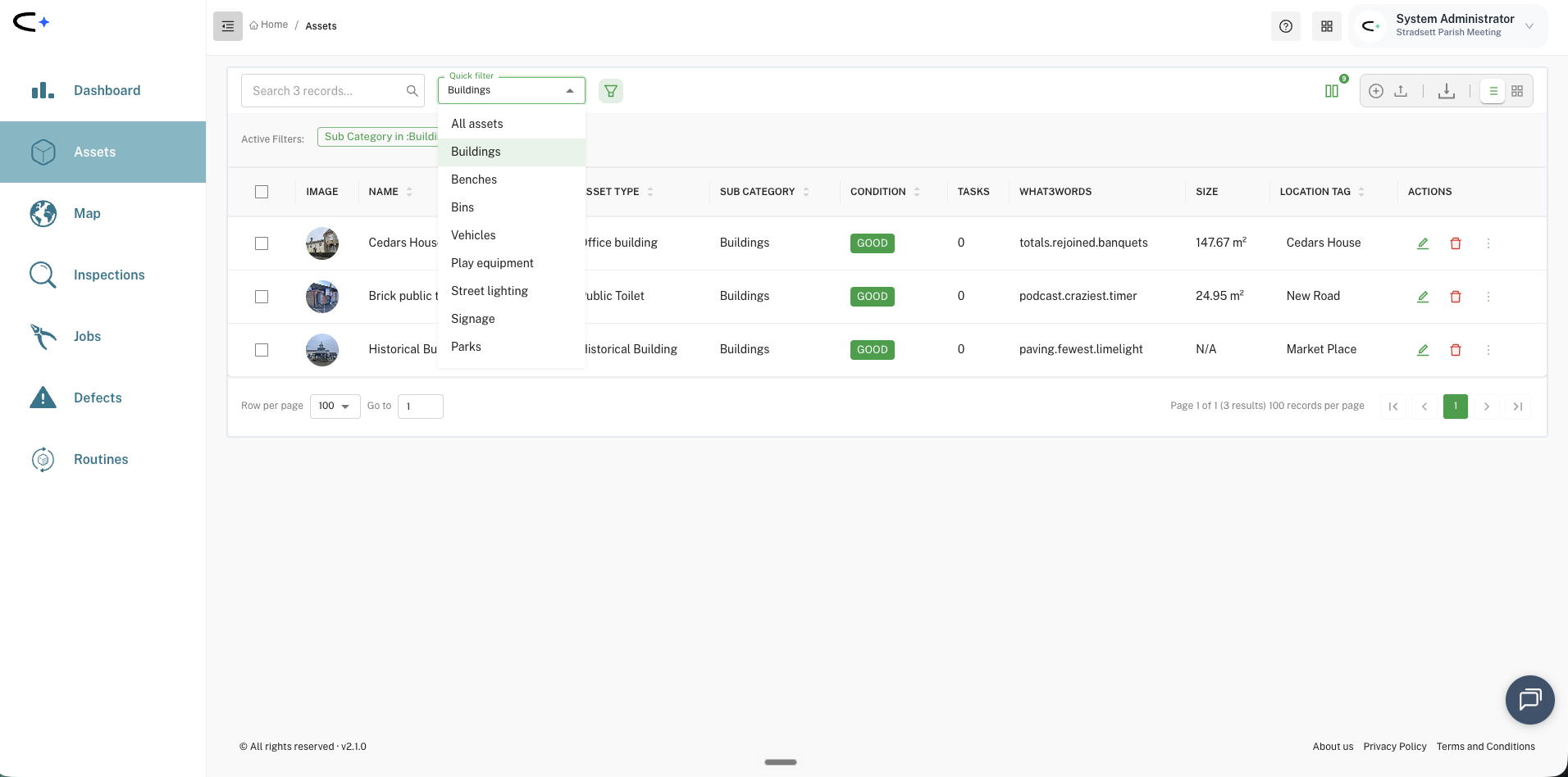Open more actions for Cedars House
This screenshot has height=777, width=1568.
click(x=1488, y=243)
